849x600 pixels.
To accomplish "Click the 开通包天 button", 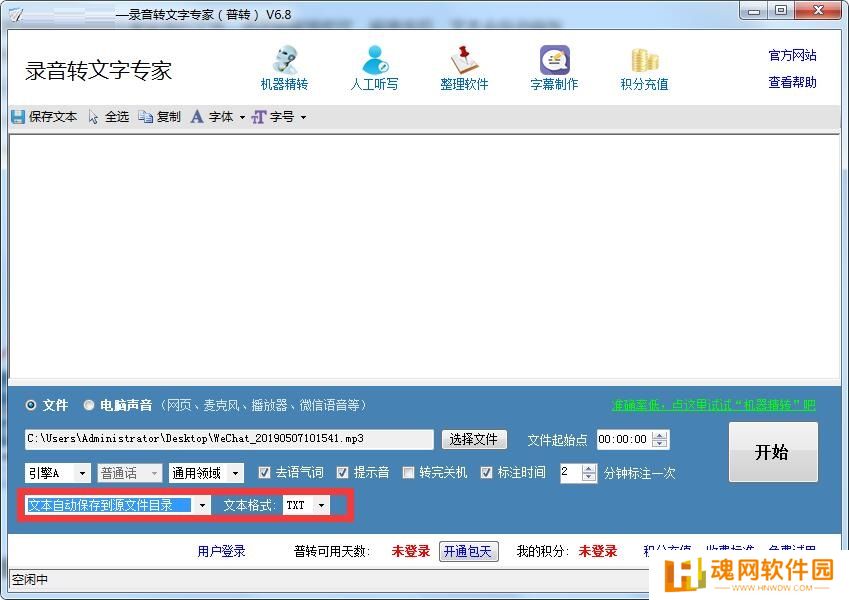I will pyautogui.click(x=468, y=551).
